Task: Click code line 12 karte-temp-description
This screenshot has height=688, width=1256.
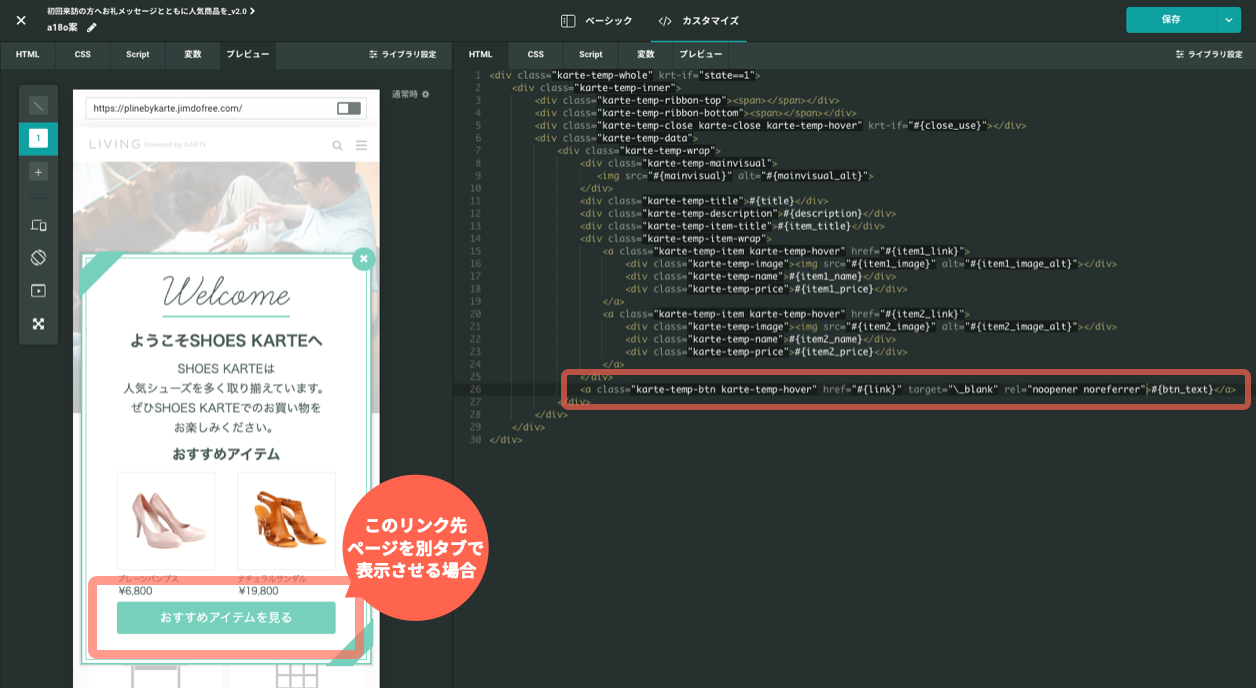Action: 738,213
